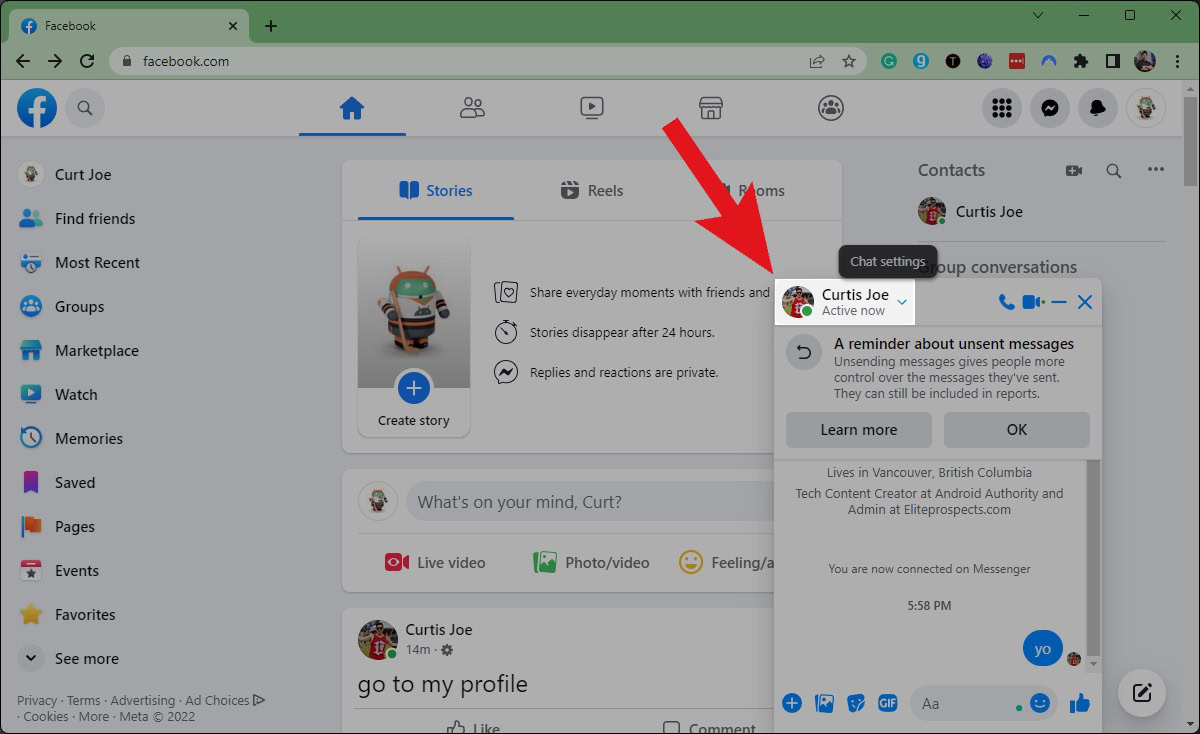This screenshot has width=1200, height=734.
Task: Click the new message compose button
Action: click(x=1143, y=692)
